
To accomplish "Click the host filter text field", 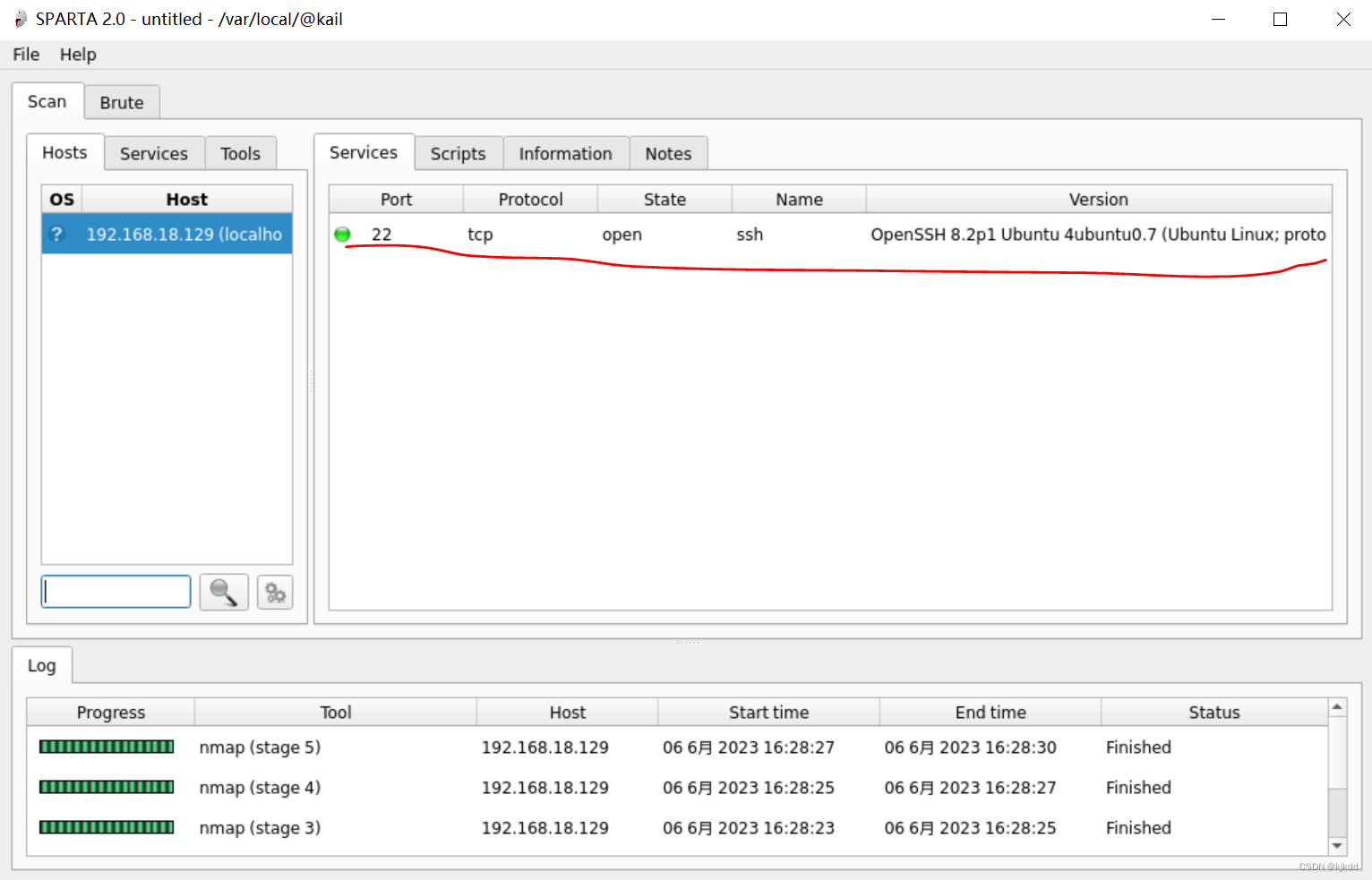I will click(116, 592).
